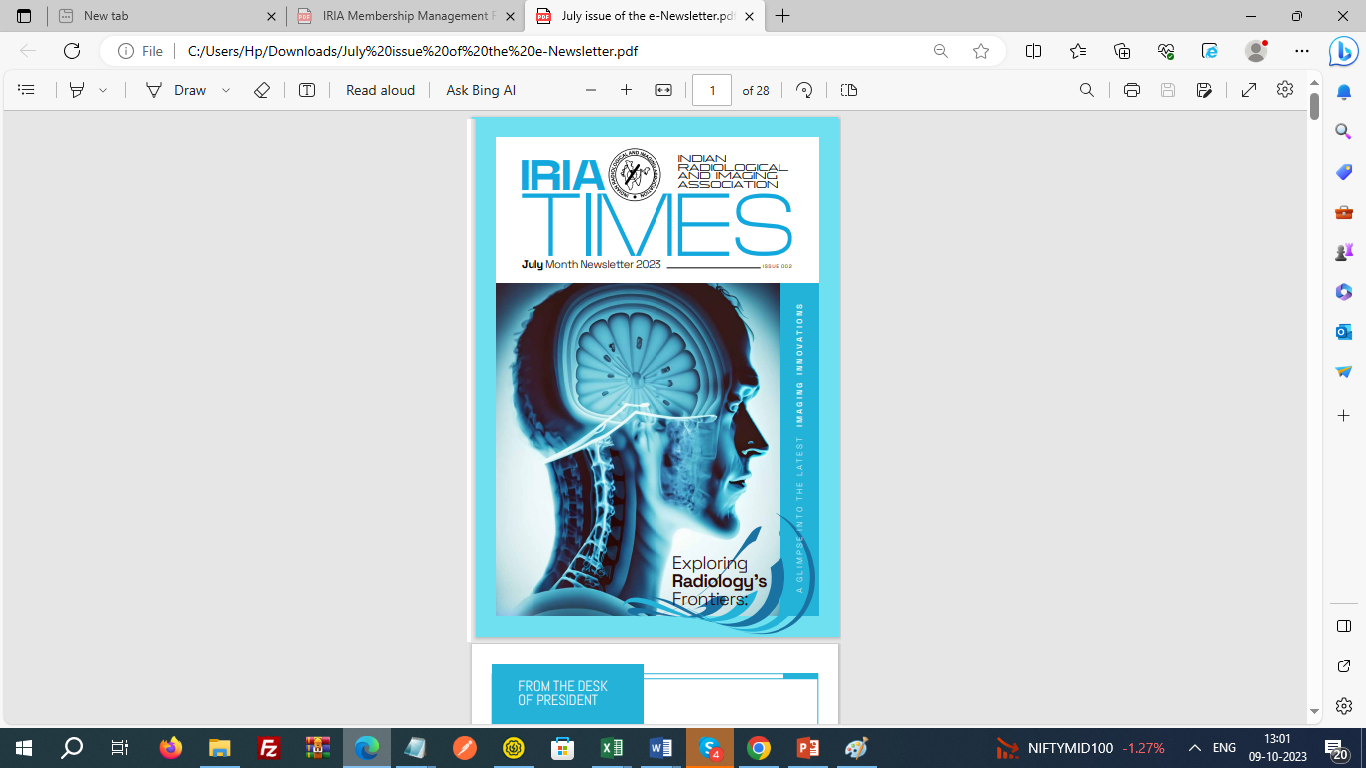The image size is (1366, 768).
Task: Select the Draw tool
Action: (x=176, y=90)
